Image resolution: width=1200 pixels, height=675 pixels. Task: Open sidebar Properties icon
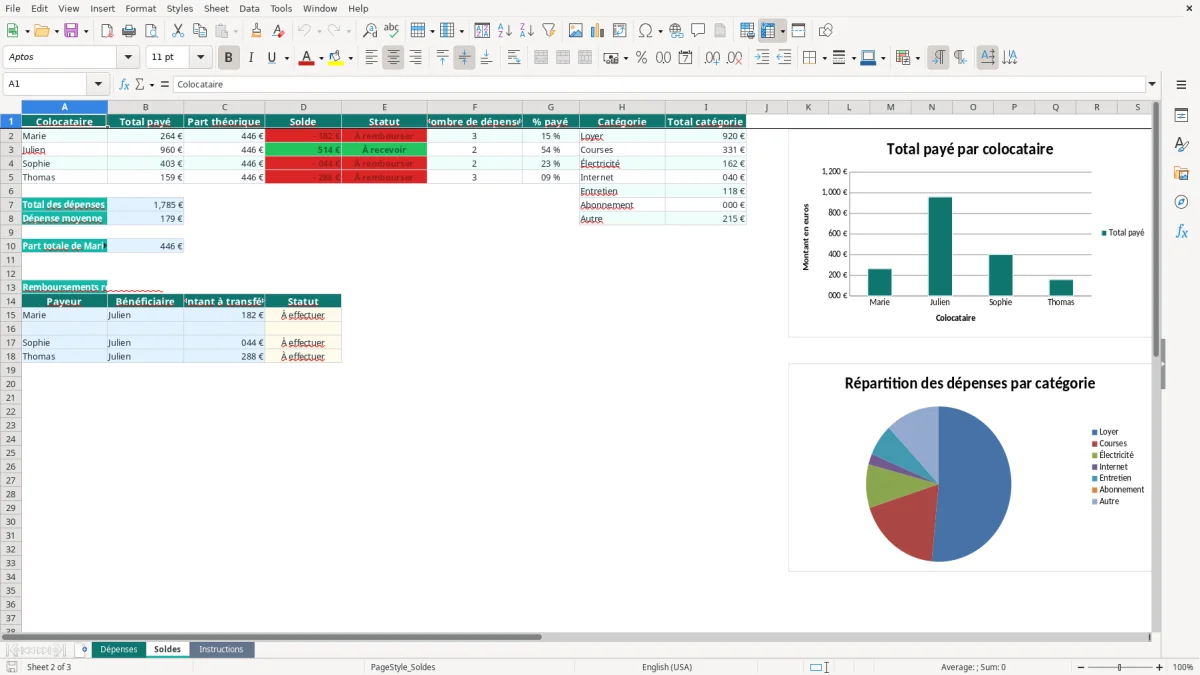tap(1181, 115)
